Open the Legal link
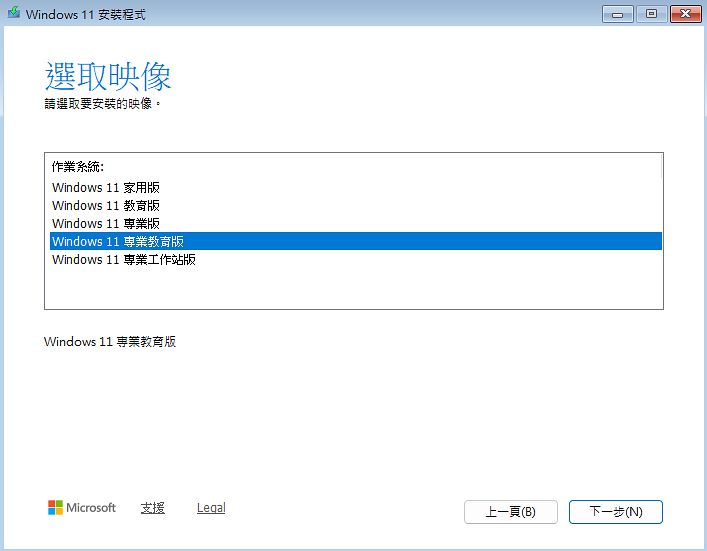 point(211,508)
